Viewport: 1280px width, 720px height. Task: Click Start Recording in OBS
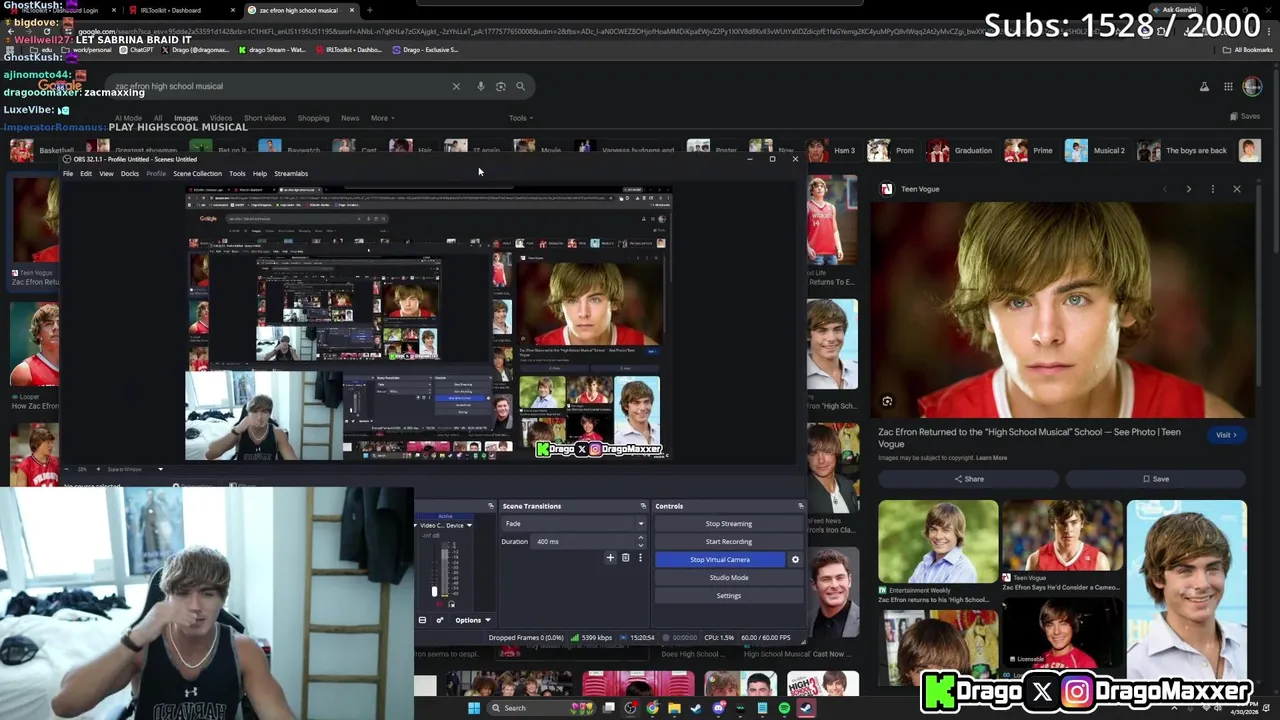point(729,542)
